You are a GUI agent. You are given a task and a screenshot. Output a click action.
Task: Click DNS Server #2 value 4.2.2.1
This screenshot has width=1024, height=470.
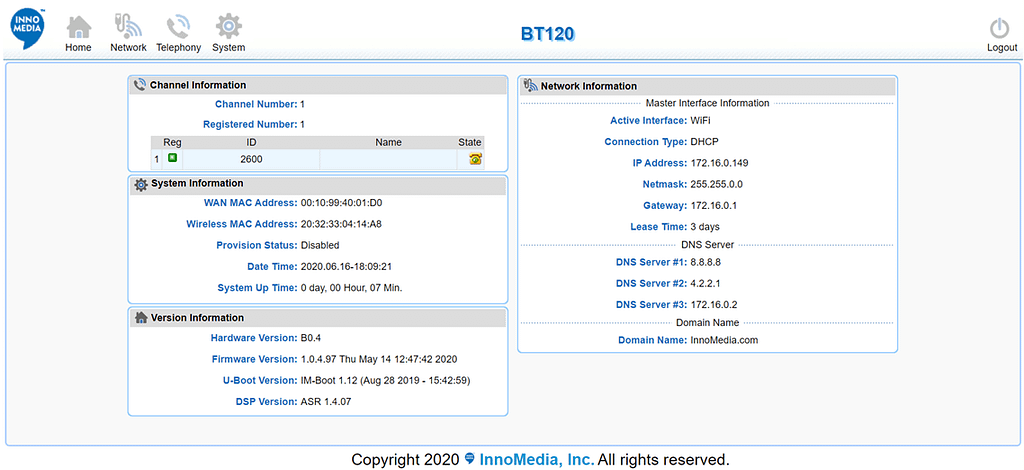point(705,283)
